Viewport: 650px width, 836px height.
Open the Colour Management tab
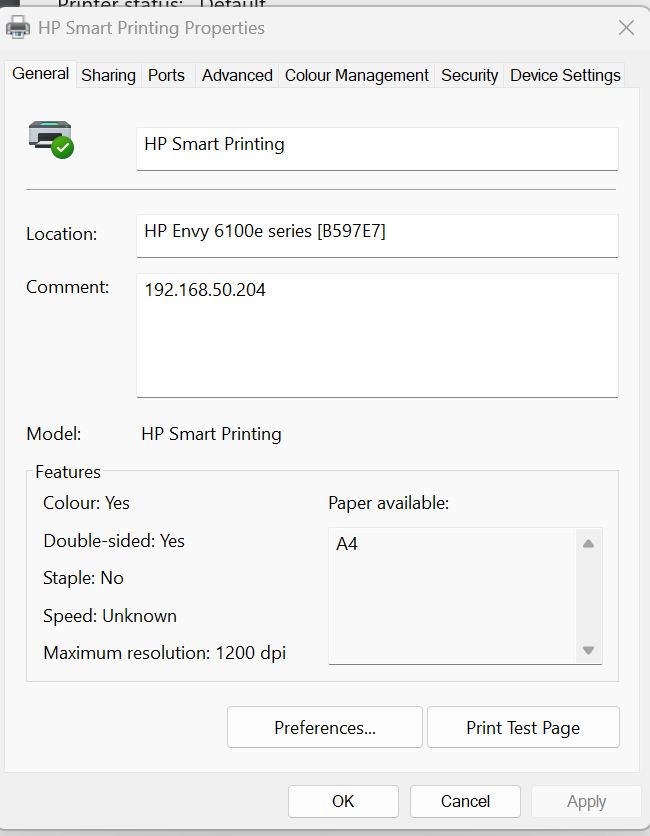coord(356,76)
